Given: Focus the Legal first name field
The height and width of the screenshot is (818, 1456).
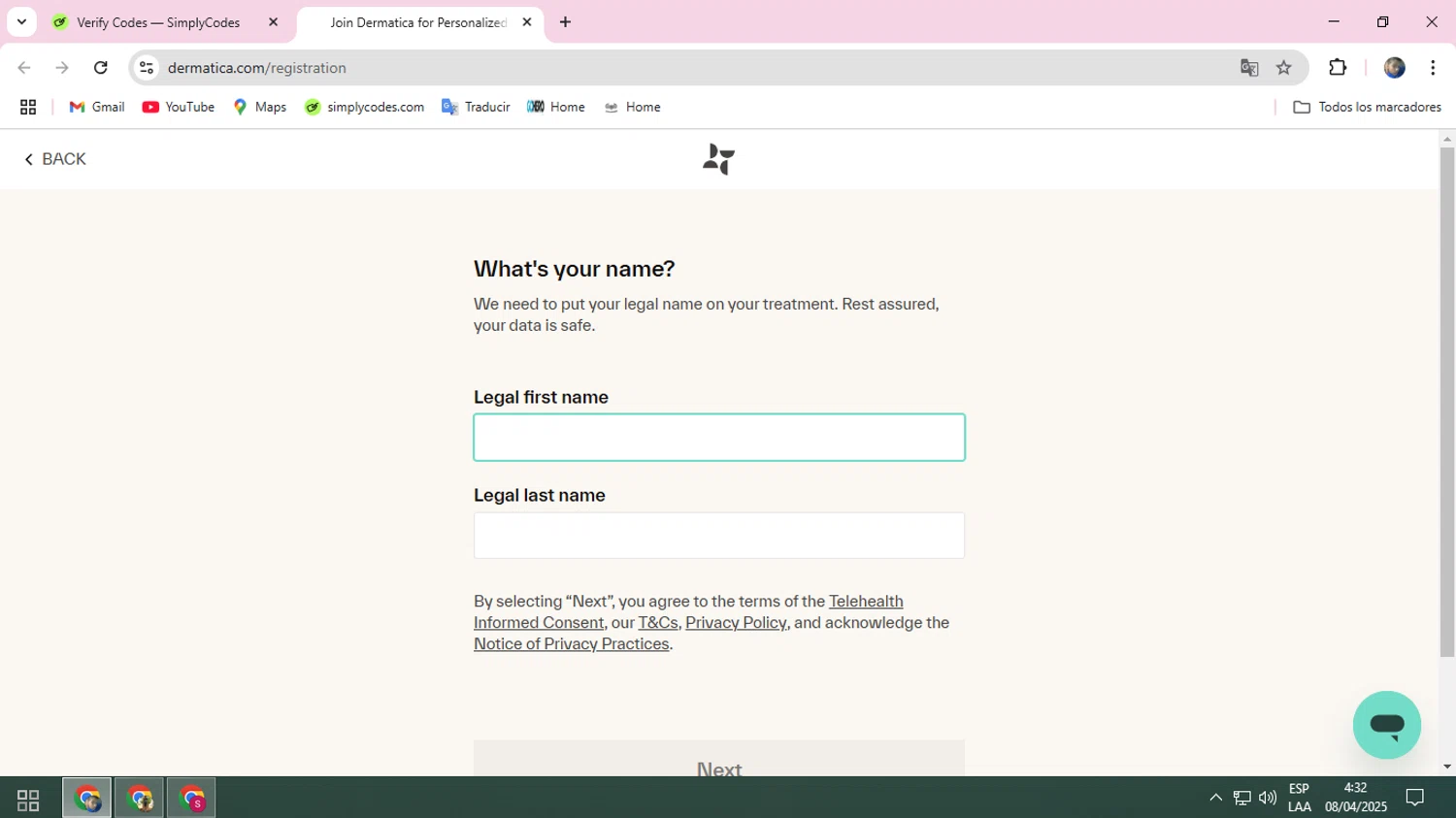Looking at the screenshot, I should tap(719, 438).
